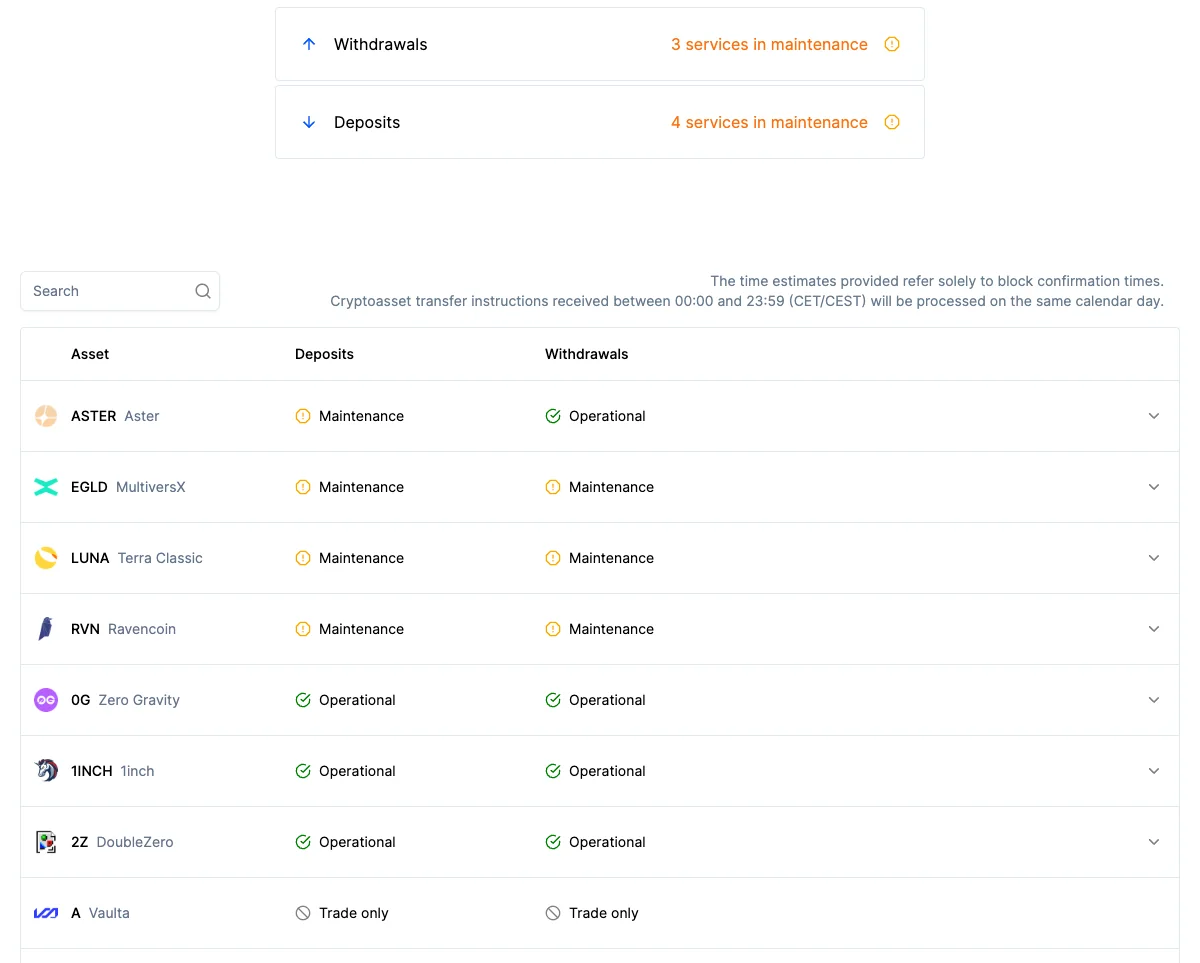Click 1INCH withdrawals operational check icon
Screen dimensions: 1200x963
[553, 771]
